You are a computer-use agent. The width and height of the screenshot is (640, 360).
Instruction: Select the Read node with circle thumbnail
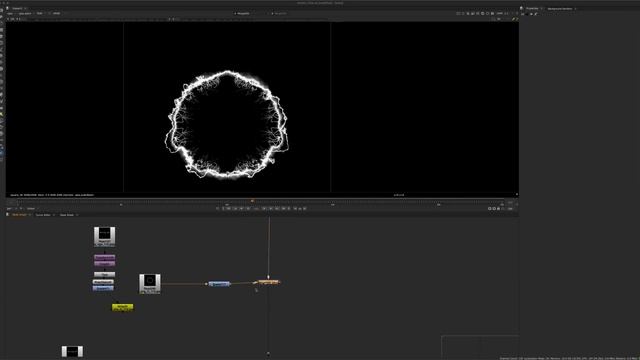150,284
